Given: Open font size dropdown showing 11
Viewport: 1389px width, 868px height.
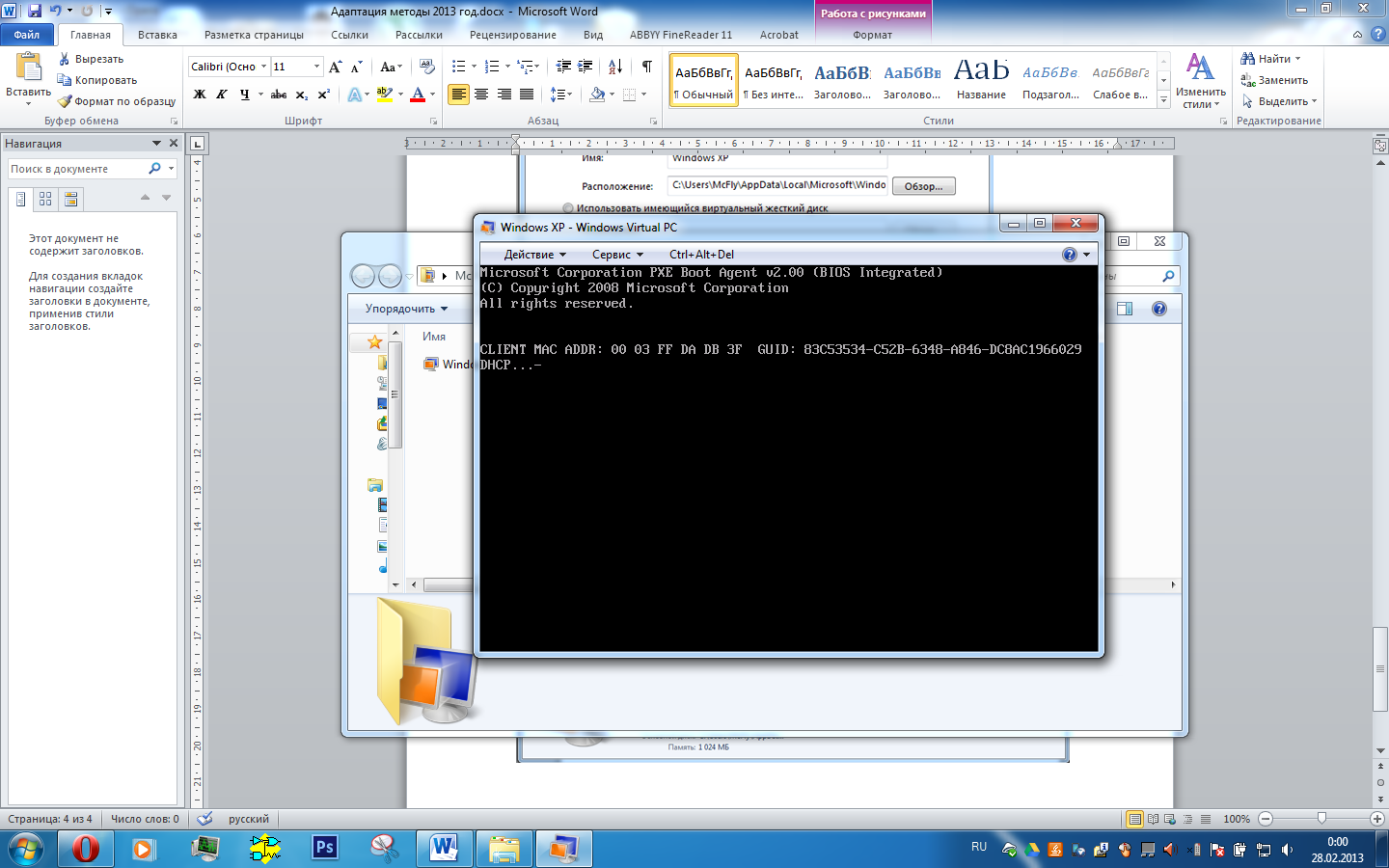Looking at the screenshot, I should click(x=316, y=67).
